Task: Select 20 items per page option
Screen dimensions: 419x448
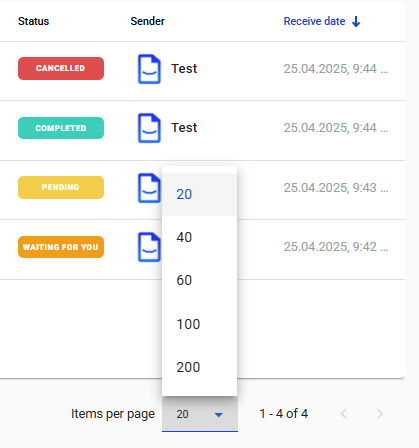Action: coord(199,194)
